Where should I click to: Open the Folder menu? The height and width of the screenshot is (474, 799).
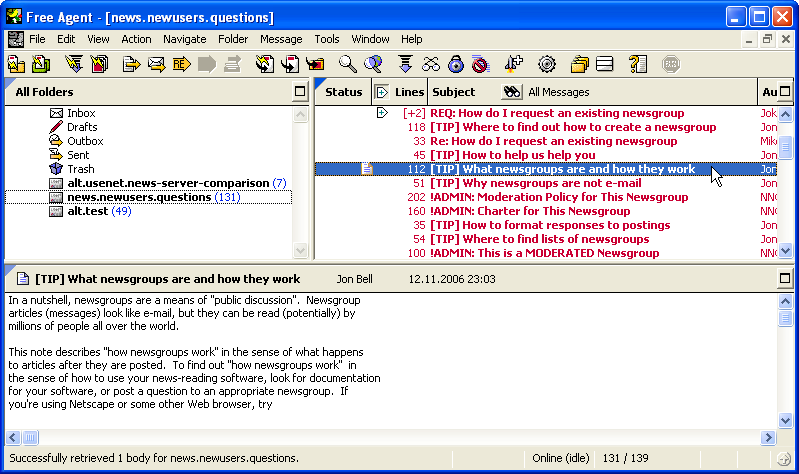point(233,39)
